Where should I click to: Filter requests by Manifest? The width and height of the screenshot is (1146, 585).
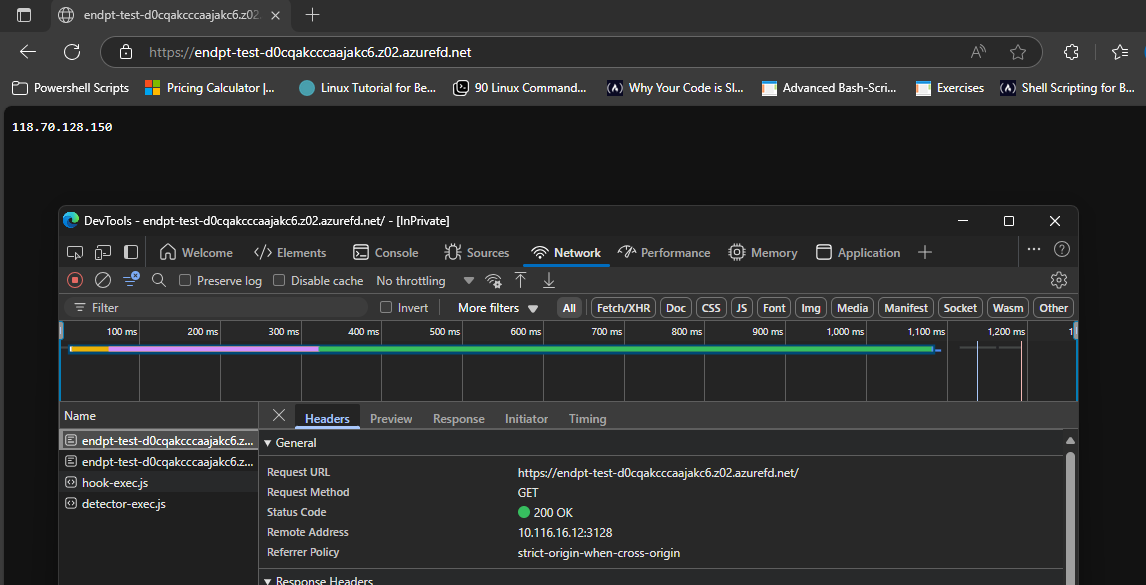[906, 308]
